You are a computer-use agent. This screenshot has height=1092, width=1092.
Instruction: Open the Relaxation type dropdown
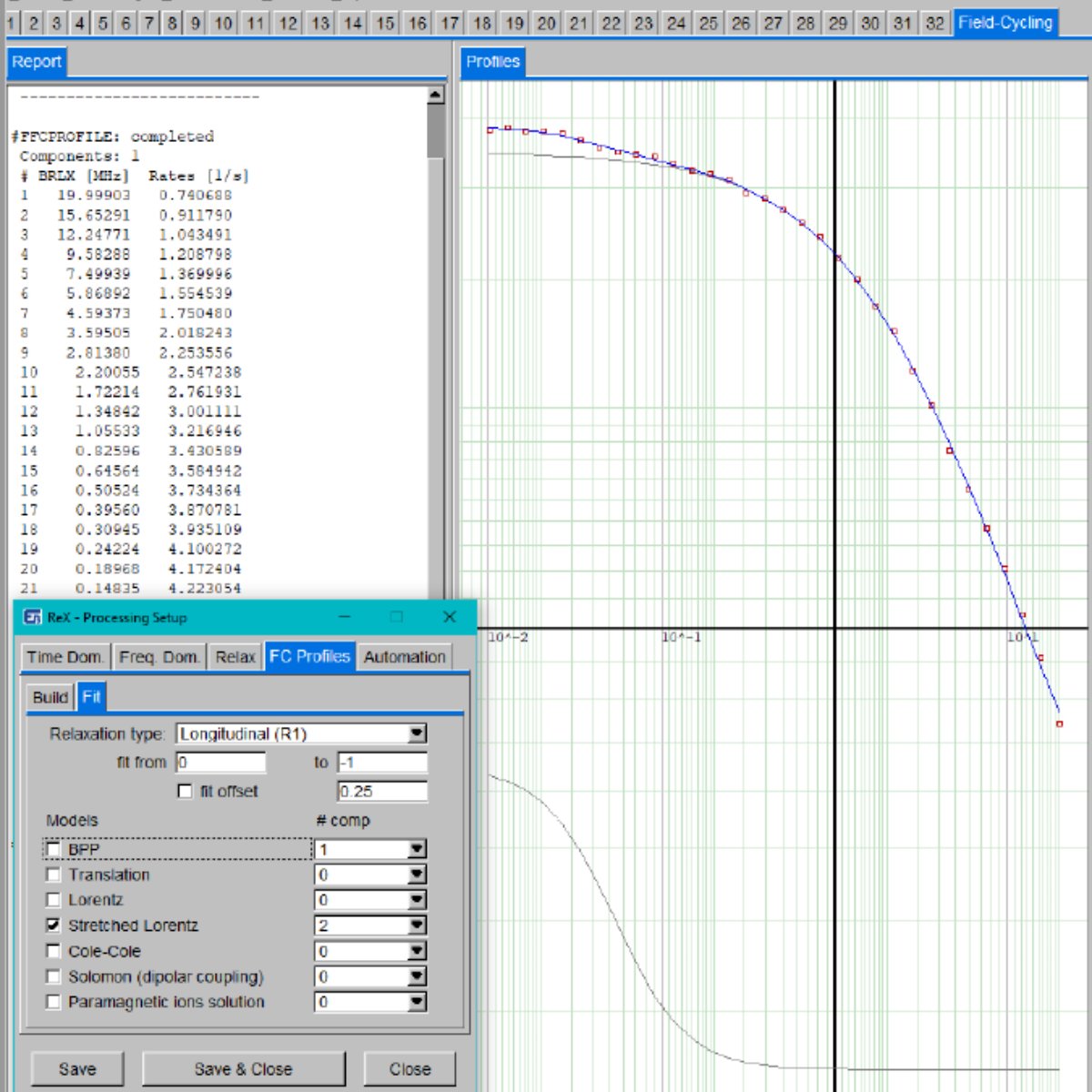[x=417, y=733]
